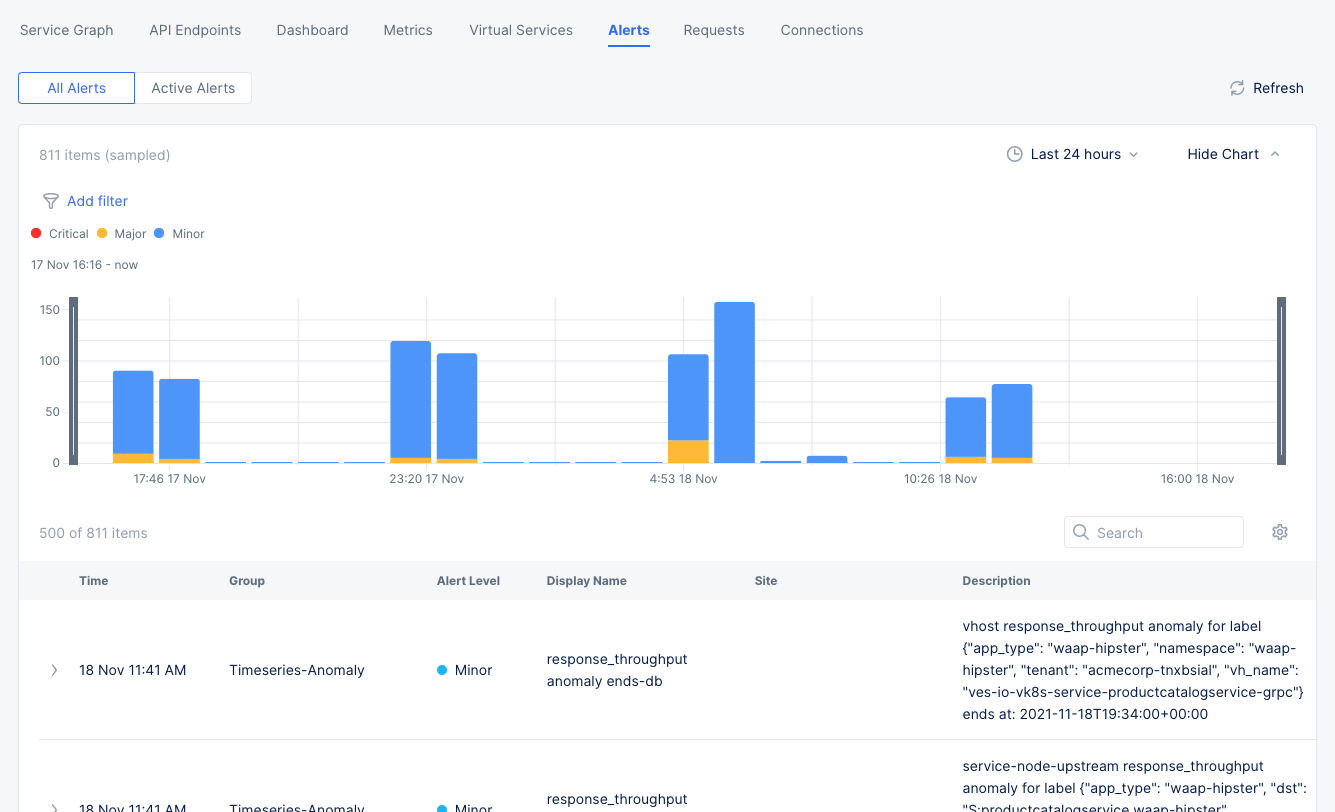The image size is (1335, 812).
Task: Click the clock icon next to time range
Action: pos(1014,154)
